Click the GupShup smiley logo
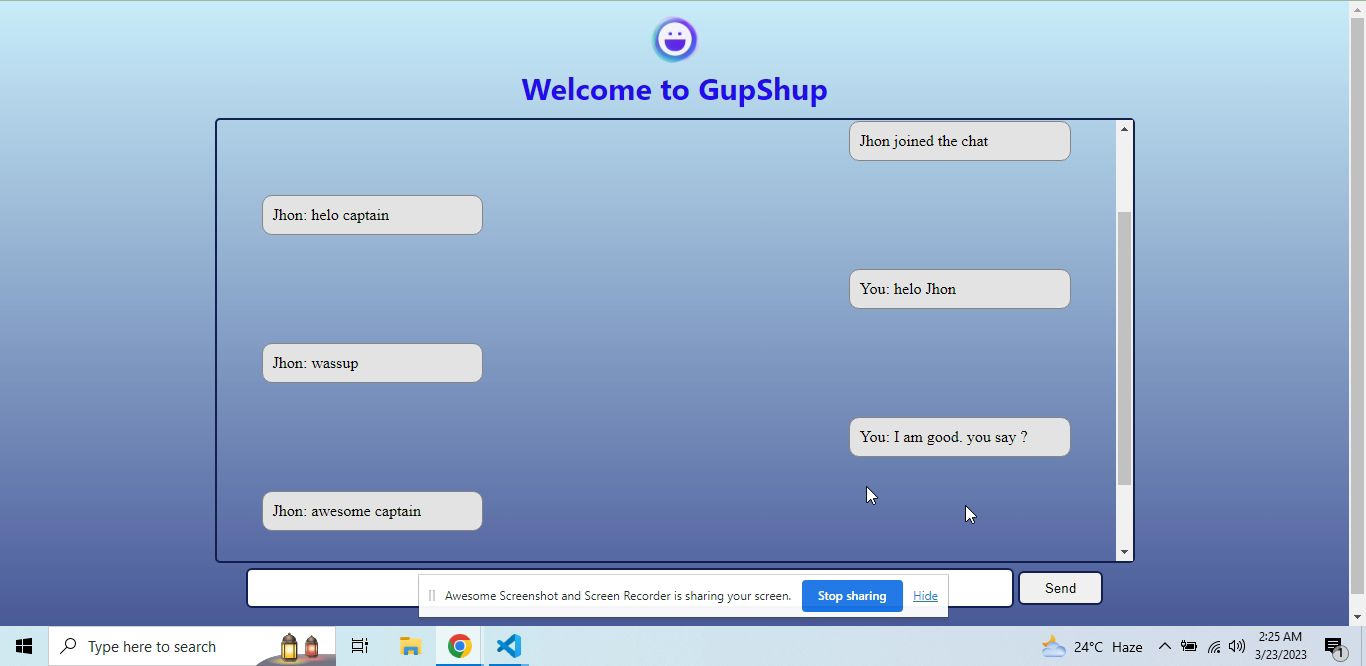Viewport: 1366px width, 666px height. 675,40
